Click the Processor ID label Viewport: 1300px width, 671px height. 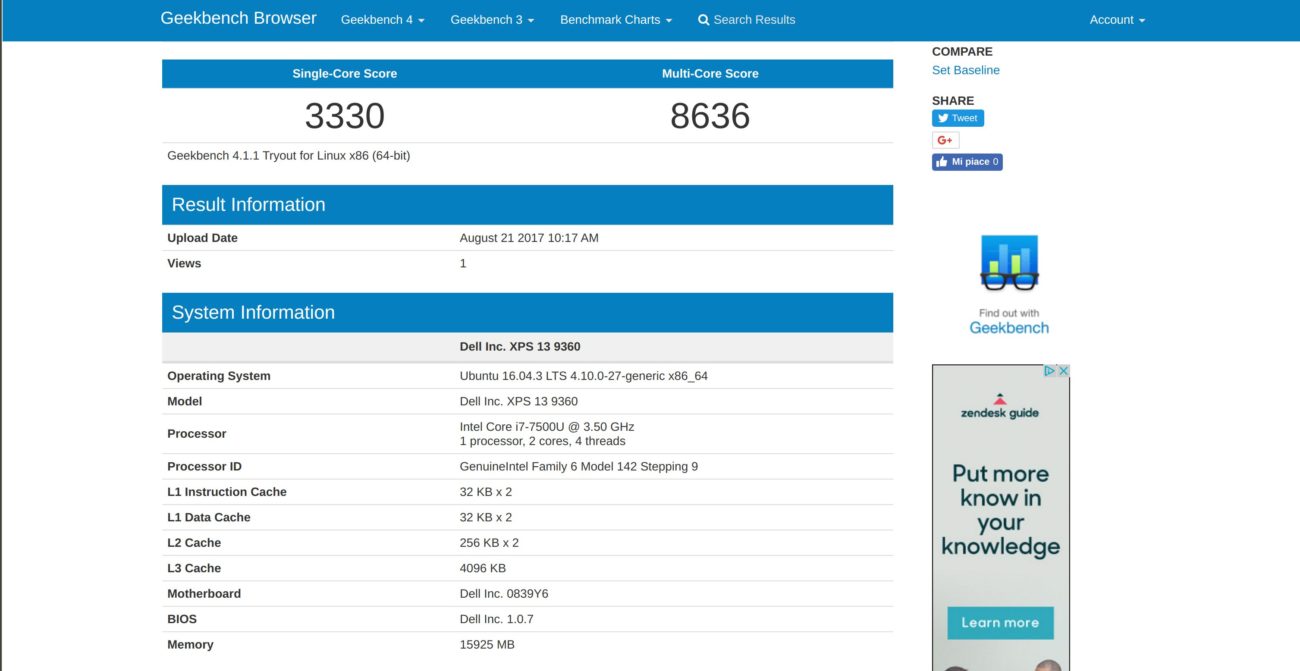tap(205, 467)
